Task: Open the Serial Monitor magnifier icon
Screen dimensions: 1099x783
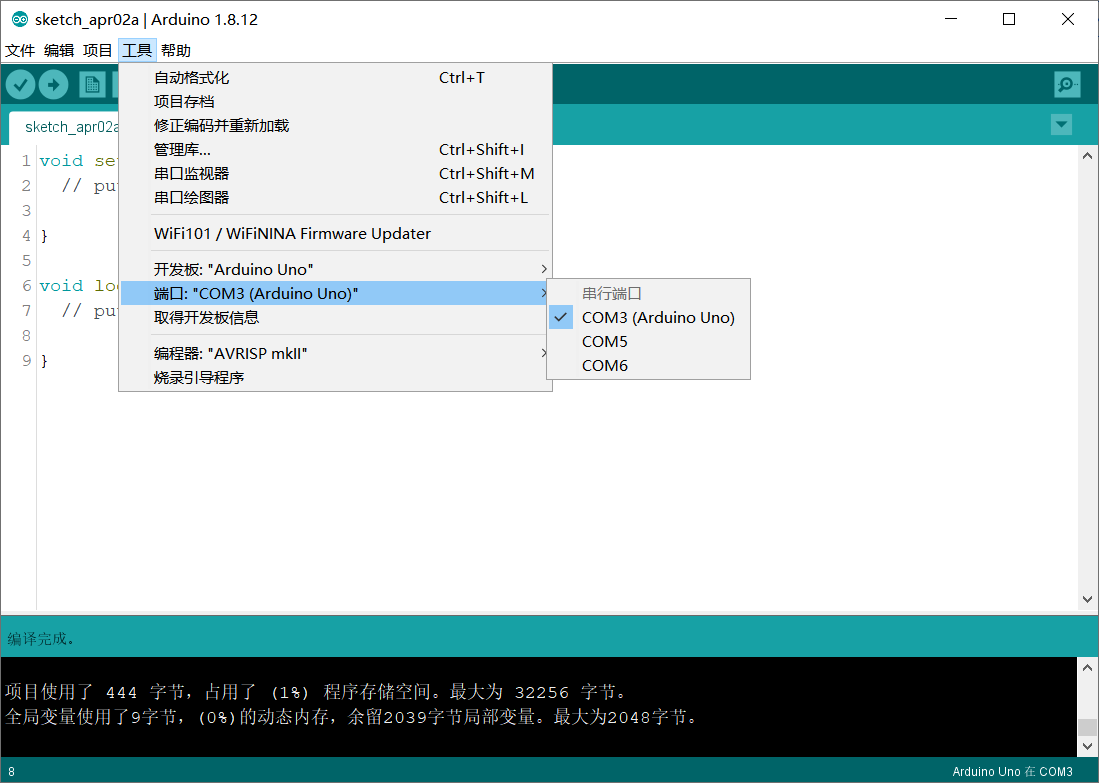Action: [x=1066, y=84]
